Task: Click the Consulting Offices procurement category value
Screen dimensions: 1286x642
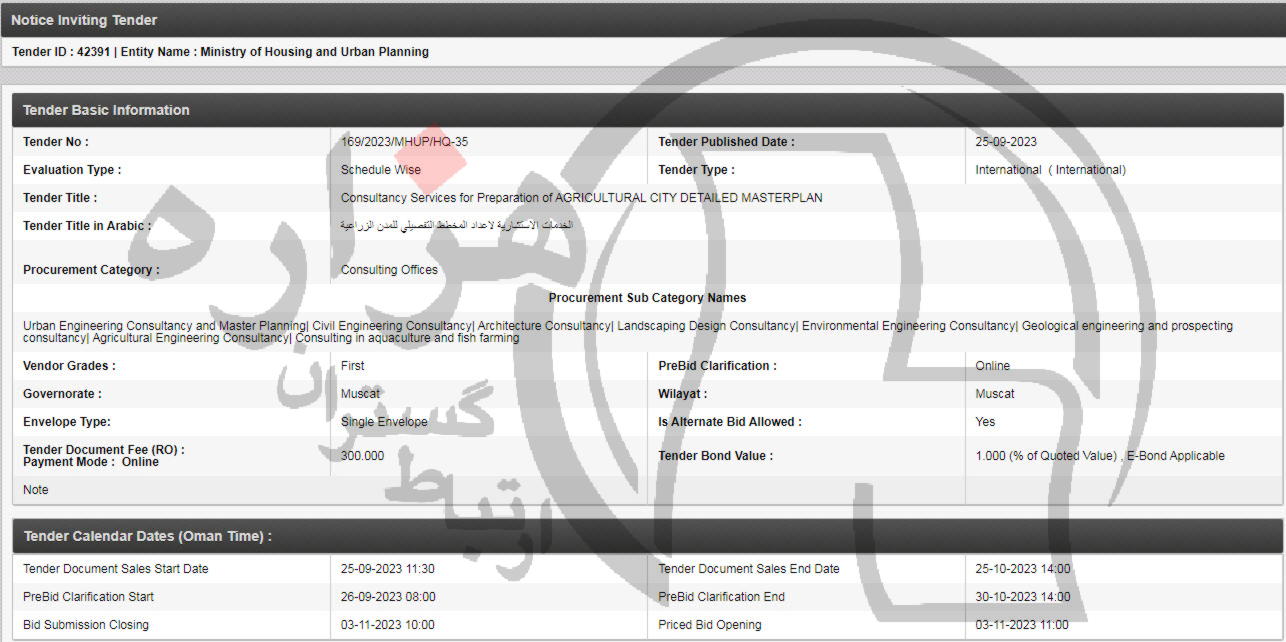Action: 389,270
